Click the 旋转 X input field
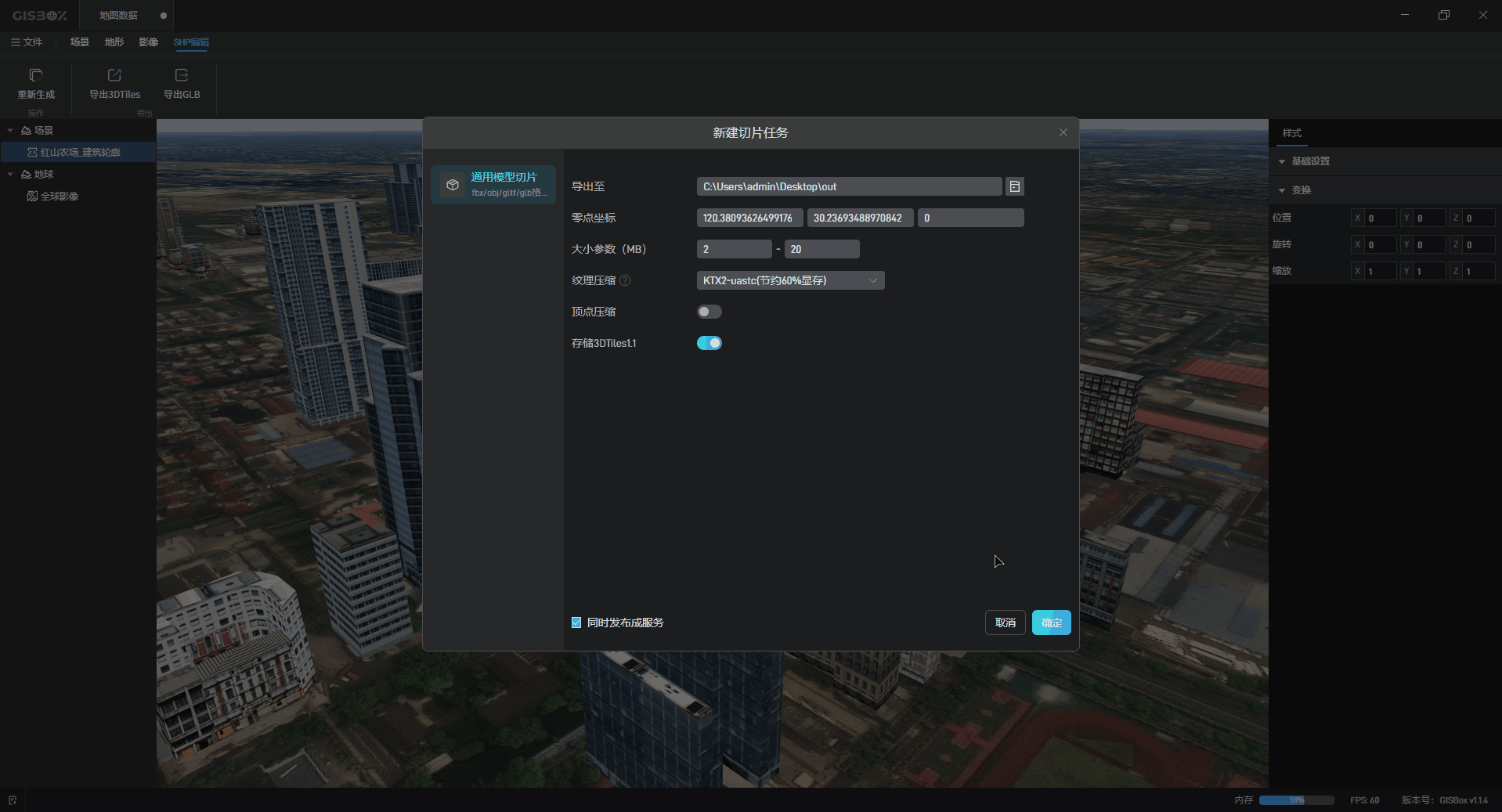The height and width of the screenshot is (812, 1502). point(1381,245)
